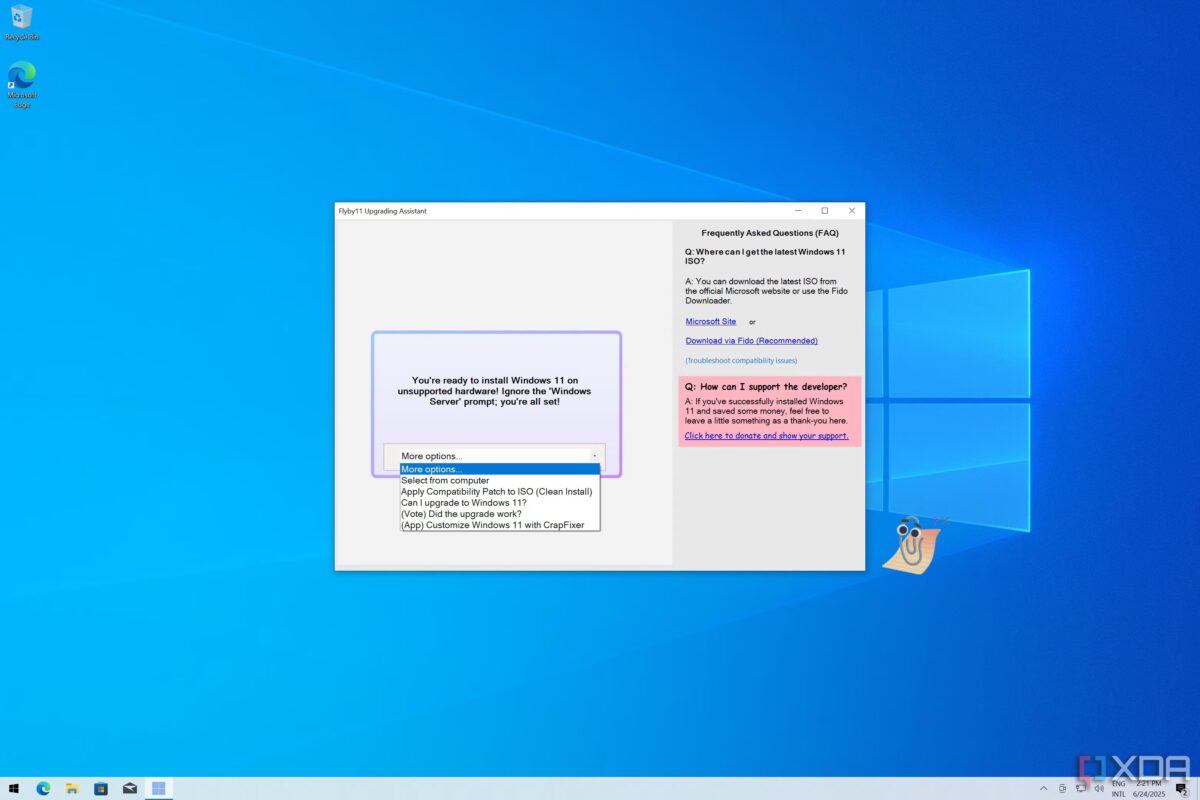
Task: Open the Recycle Bin desktop icon
Action: click(21, 18)
